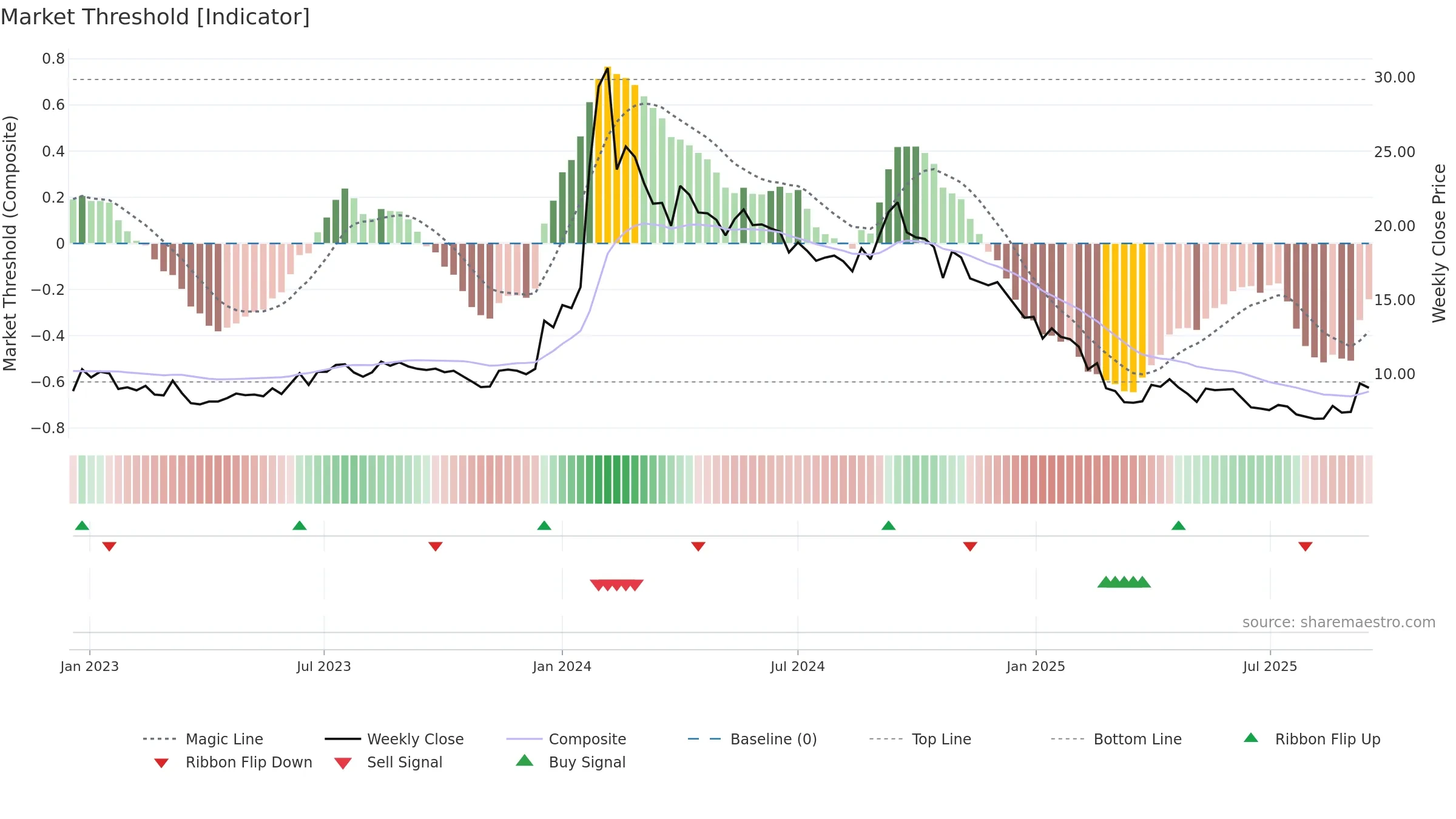Click the cluster of green buy signal markers
This screenshot has width=1456, height=819.
click(x=1124, y=582)
